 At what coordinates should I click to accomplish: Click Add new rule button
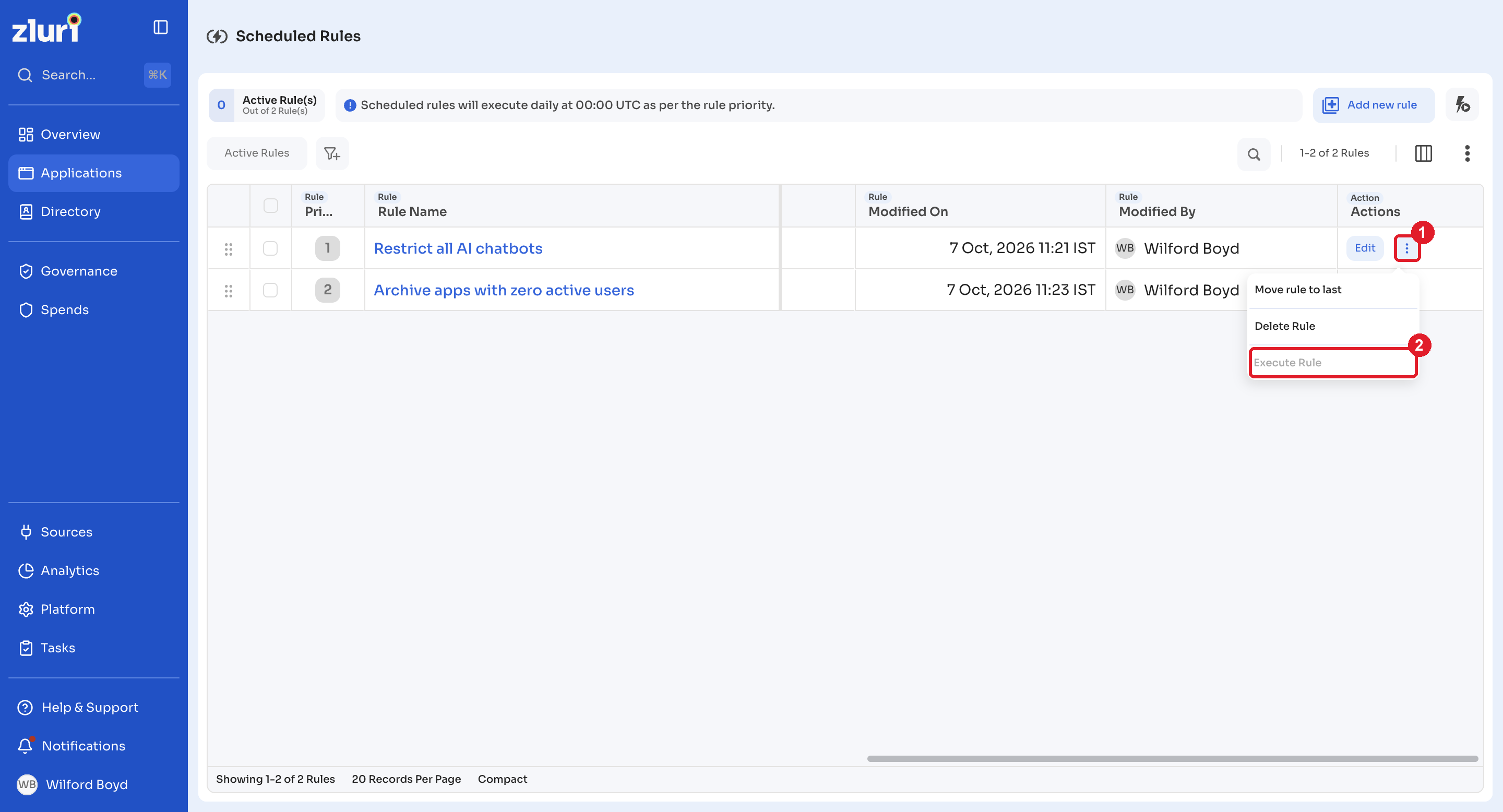pyautogui.click(x=1373, y=105)
